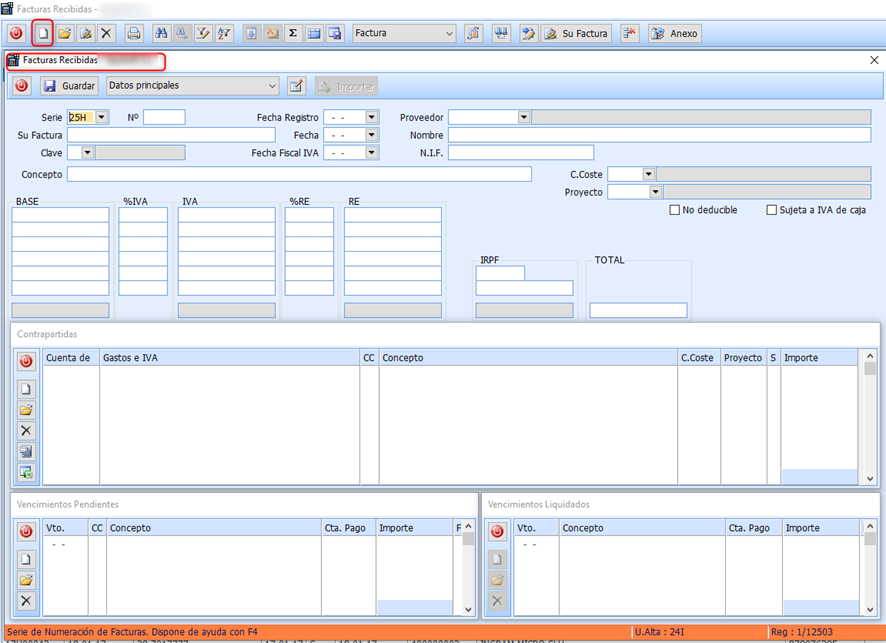Click delete X icon in Vencimientos Pendientes

[x=27, y=601]
